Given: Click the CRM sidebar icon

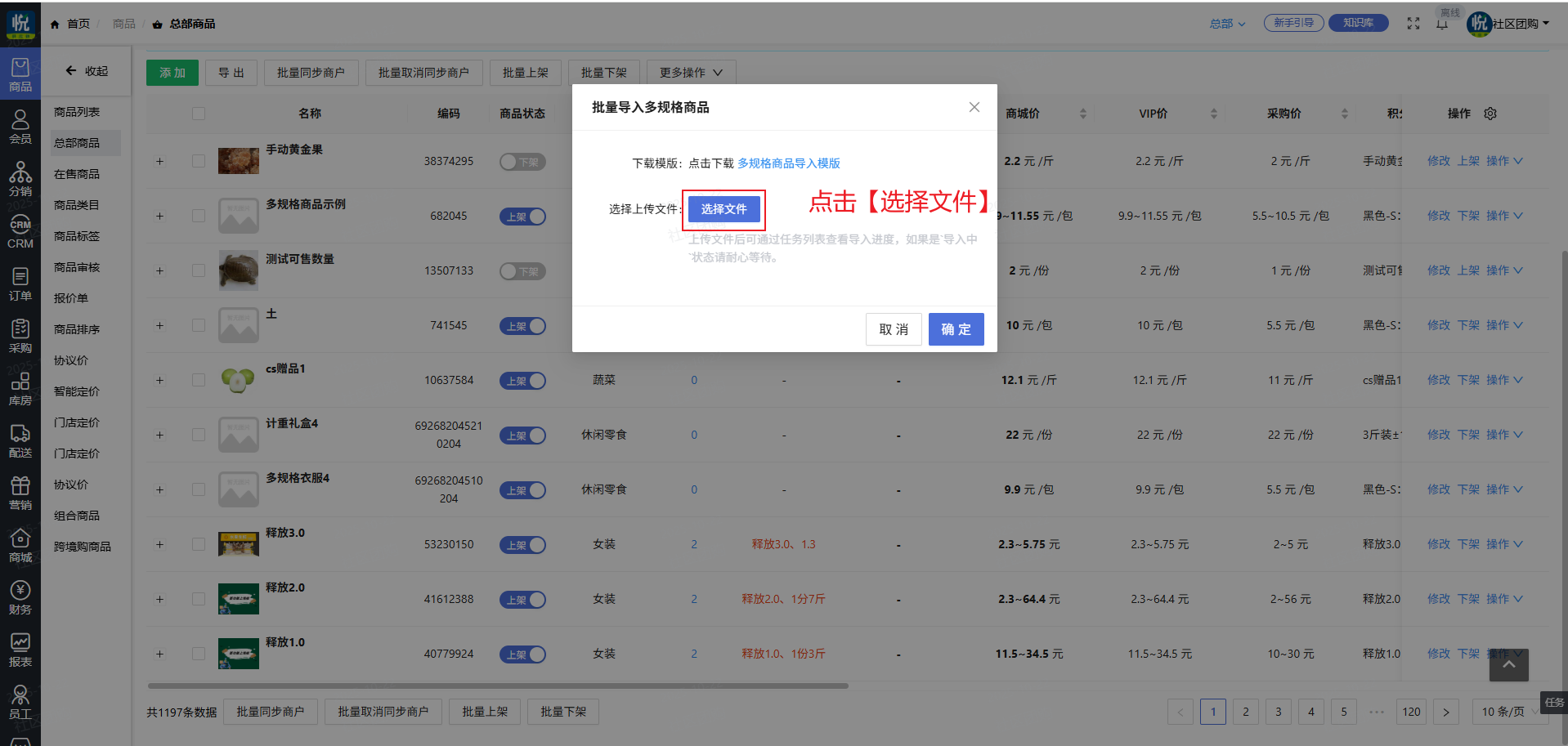Looking at the screenshot, I should coord(20,231).
